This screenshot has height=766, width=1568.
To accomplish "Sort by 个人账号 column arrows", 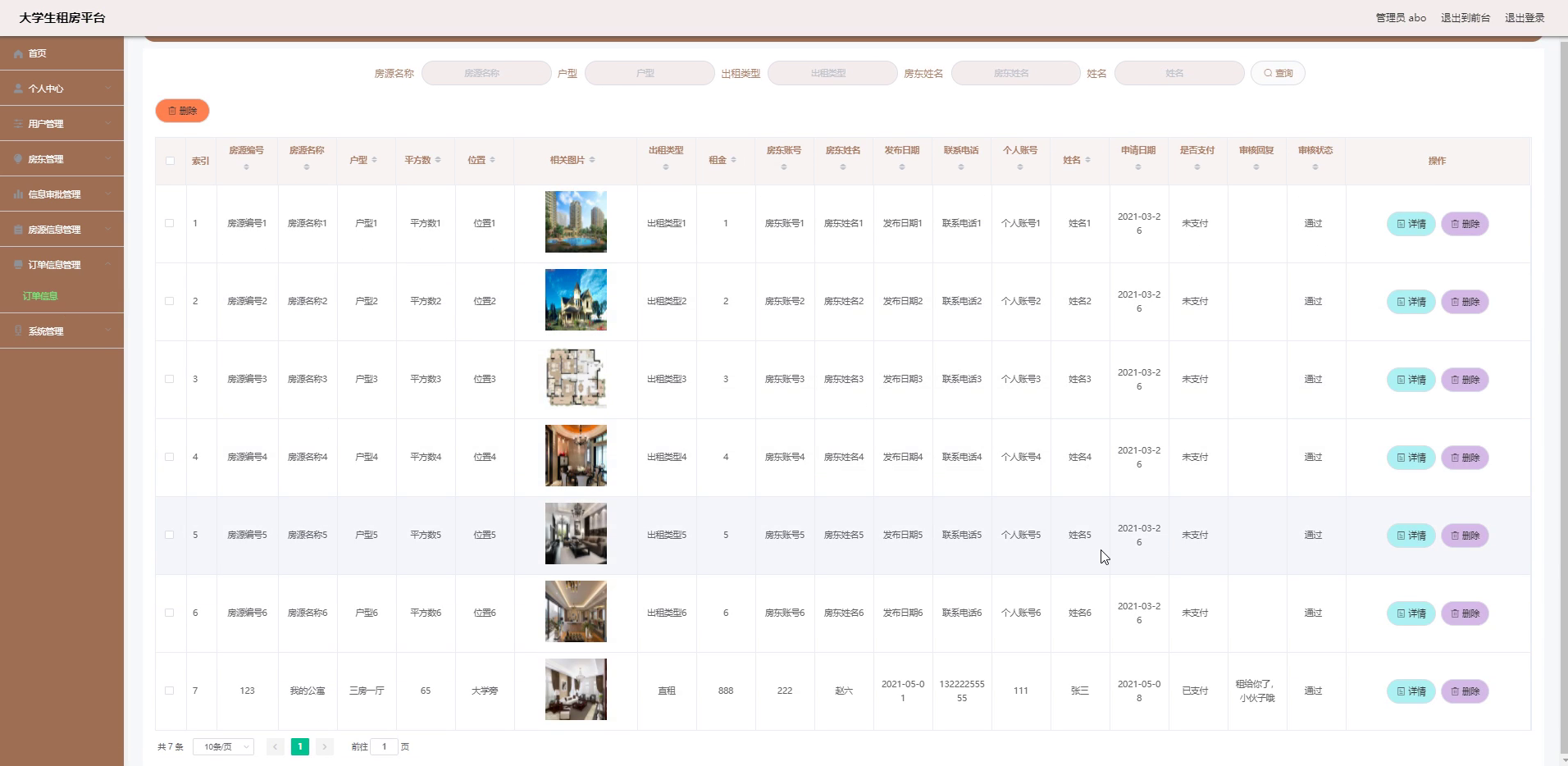I will point(1020,167).
